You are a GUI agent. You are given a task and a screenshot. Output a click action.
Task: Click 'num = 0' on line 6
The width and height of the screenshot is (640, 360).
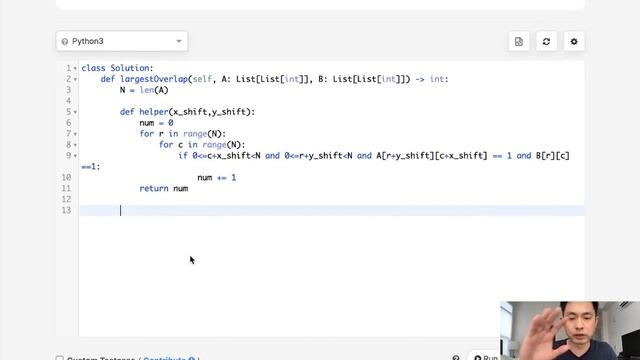pos(156,123)
